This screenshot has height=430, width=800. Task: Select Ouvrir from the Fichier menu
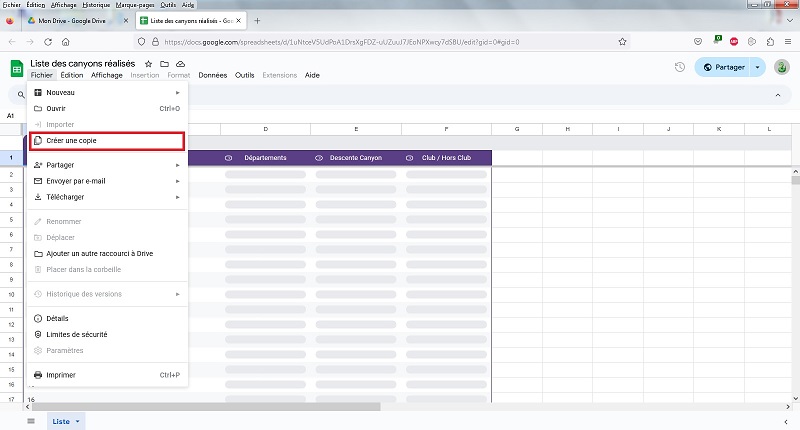pos(107,109)
